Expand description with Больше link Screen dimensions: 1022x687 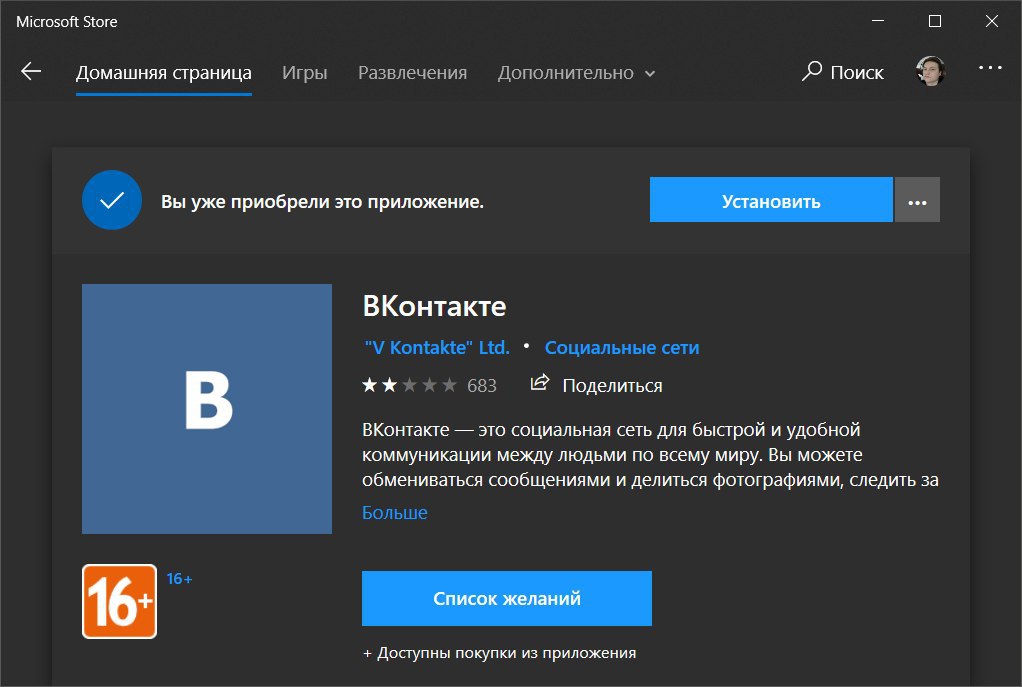click(x=395, y=512)
